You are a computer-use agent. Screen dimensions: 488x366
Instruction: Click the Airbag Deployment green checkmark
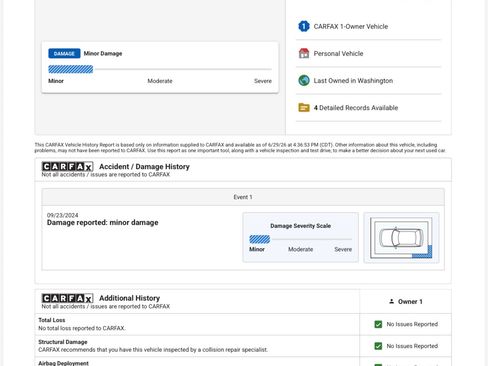click(x=378, y=365)
